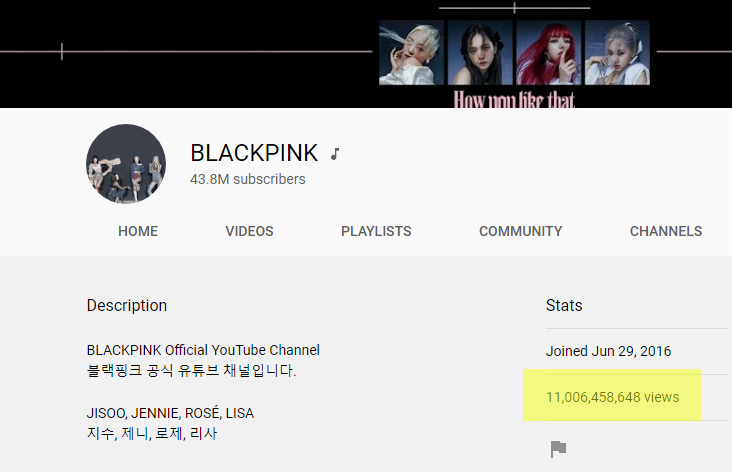Click the report user flag icon
The width and height of the screenshot is (732, 472).
point(558,449)
